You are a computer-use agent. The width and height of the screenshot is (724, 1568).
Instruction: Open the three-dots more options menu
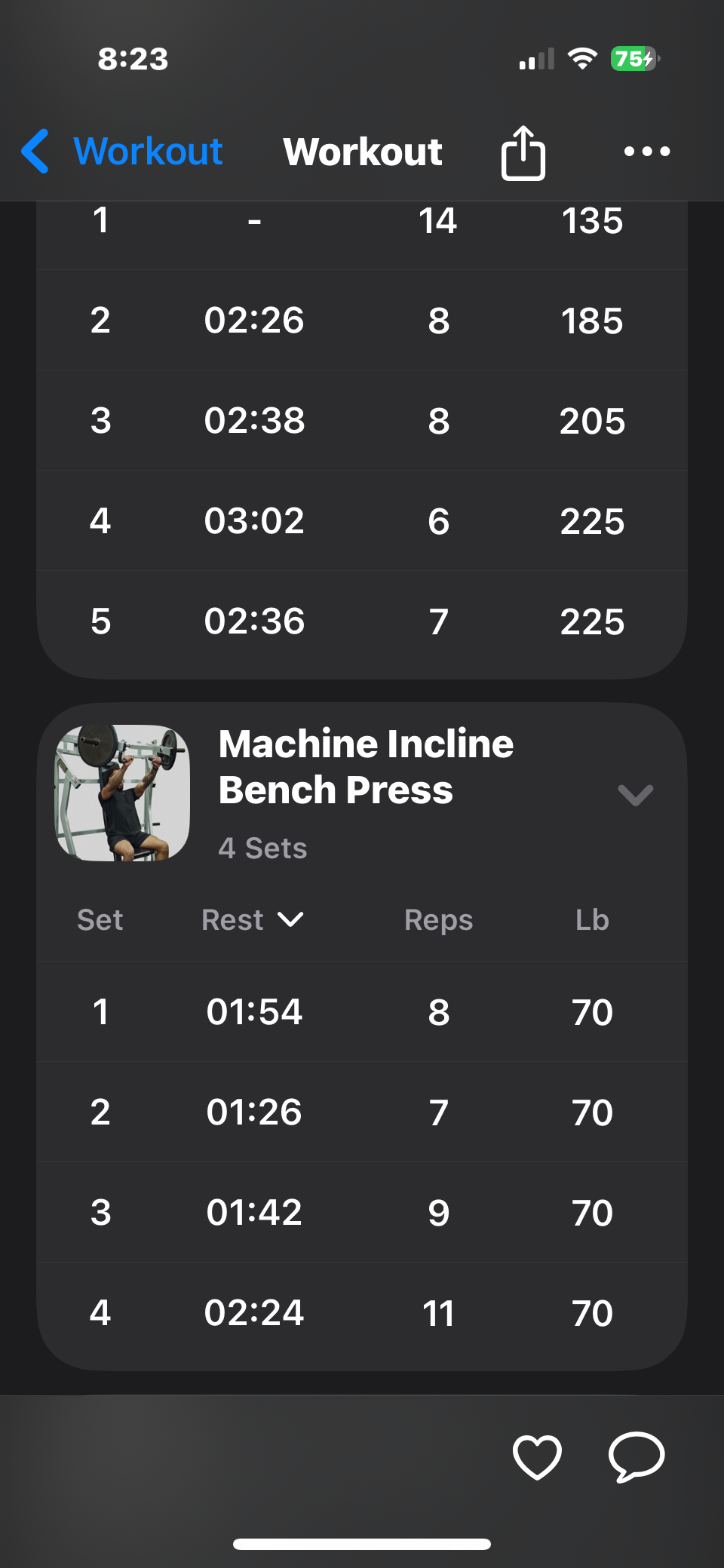(x=647, y=152)
